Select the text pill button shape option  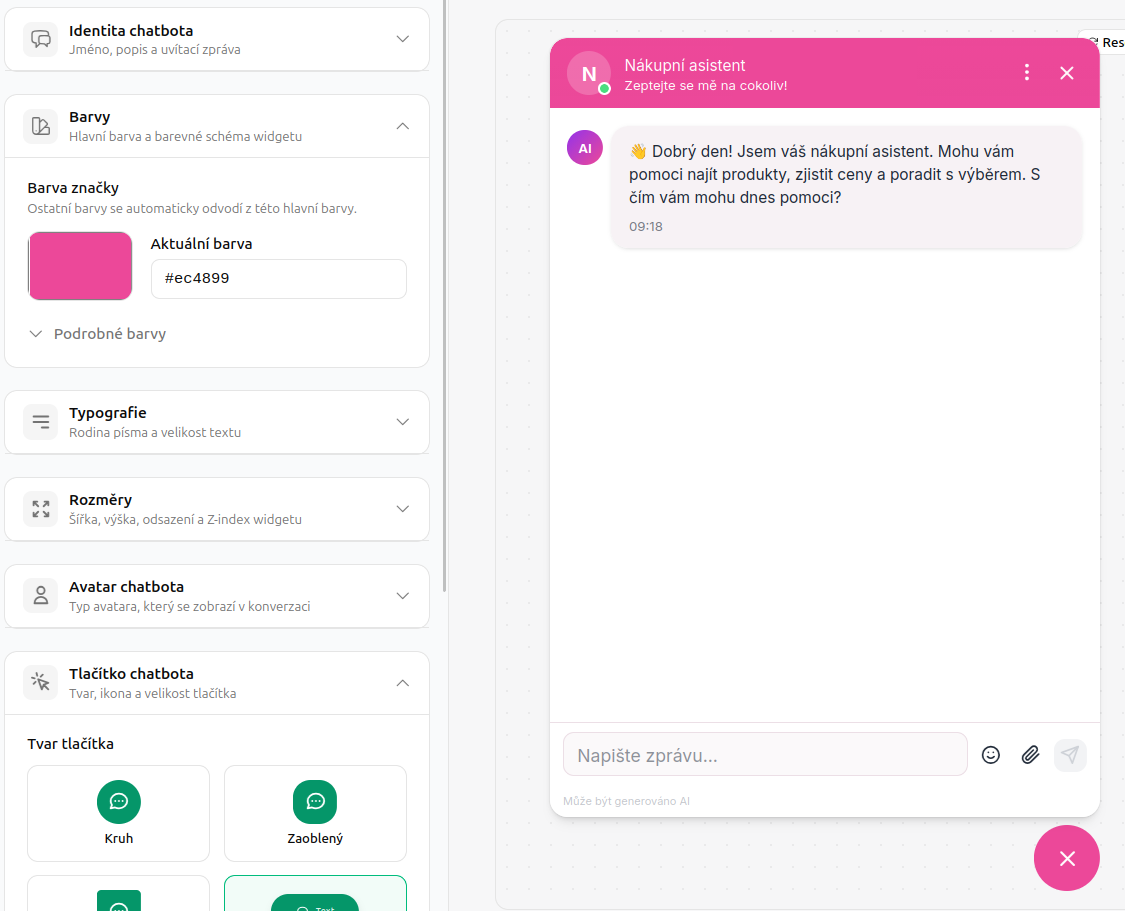[x=315, y=895]
